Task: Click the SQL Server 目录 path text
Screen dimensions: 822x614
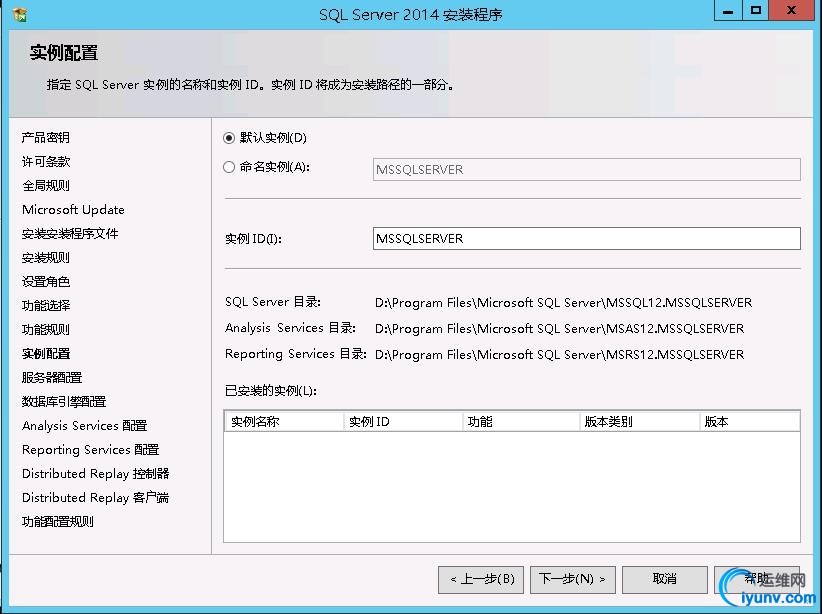Action: click(564, 303)
